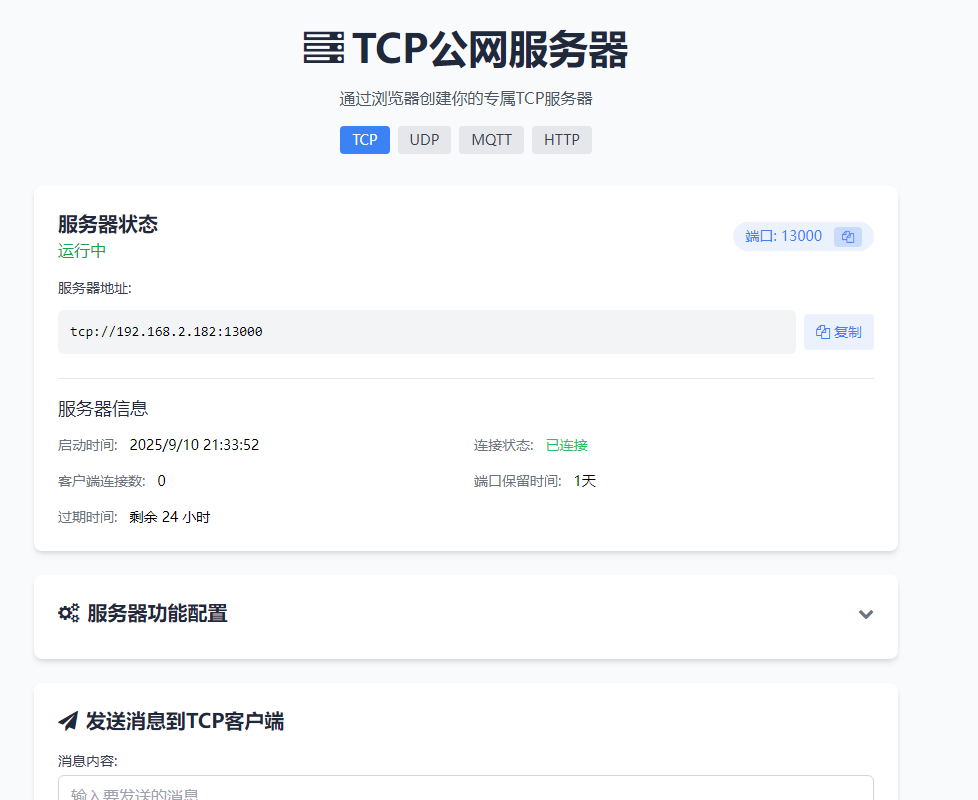Click the TCP公网服务器 page title
The image size is (978, 800).
click(x=490, y=49)
